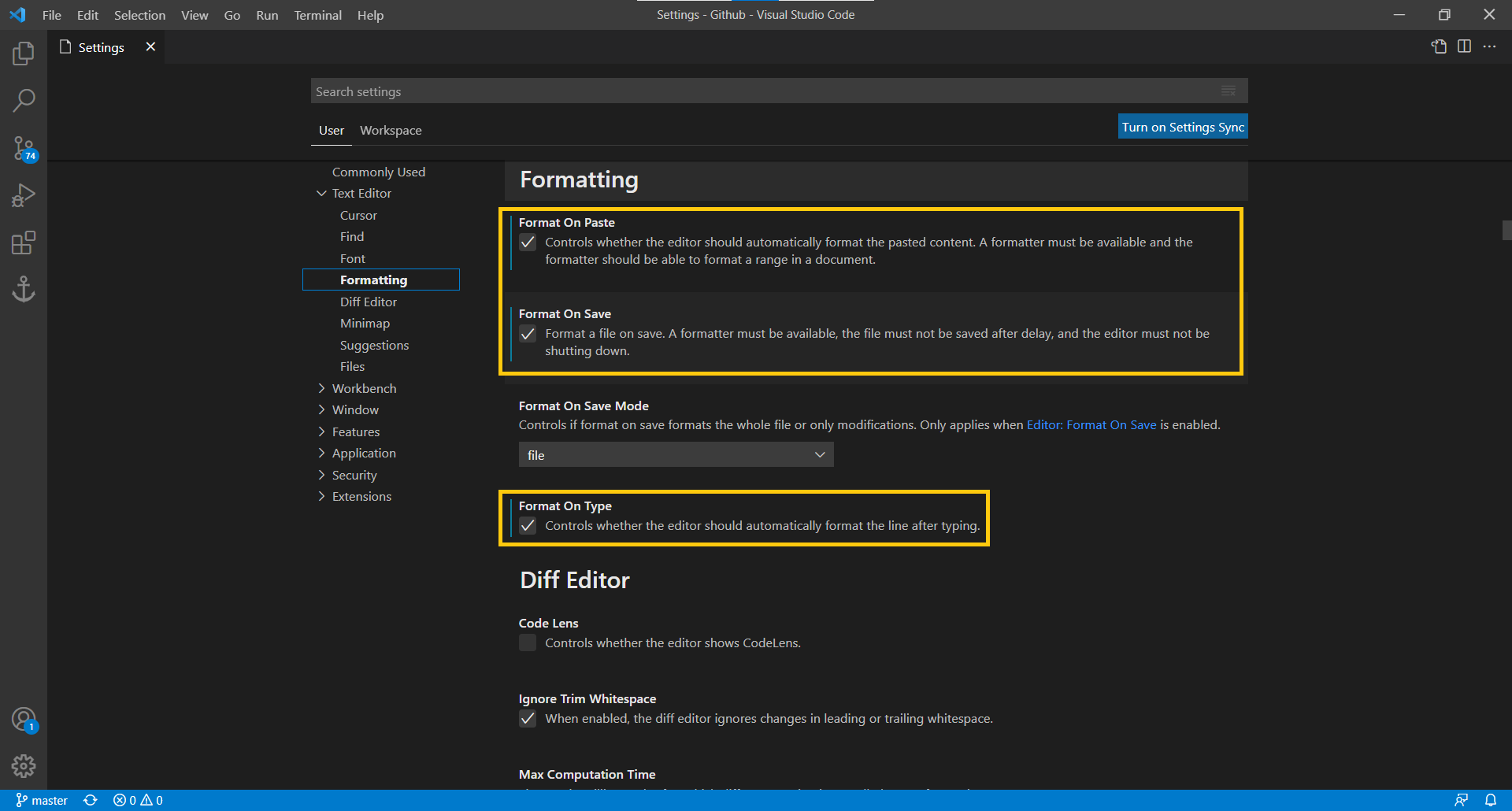Image resolution: width=1512 pixels, height=811 pixels.
Task: Switch to the User settings tab
Action: pos(332,131)
